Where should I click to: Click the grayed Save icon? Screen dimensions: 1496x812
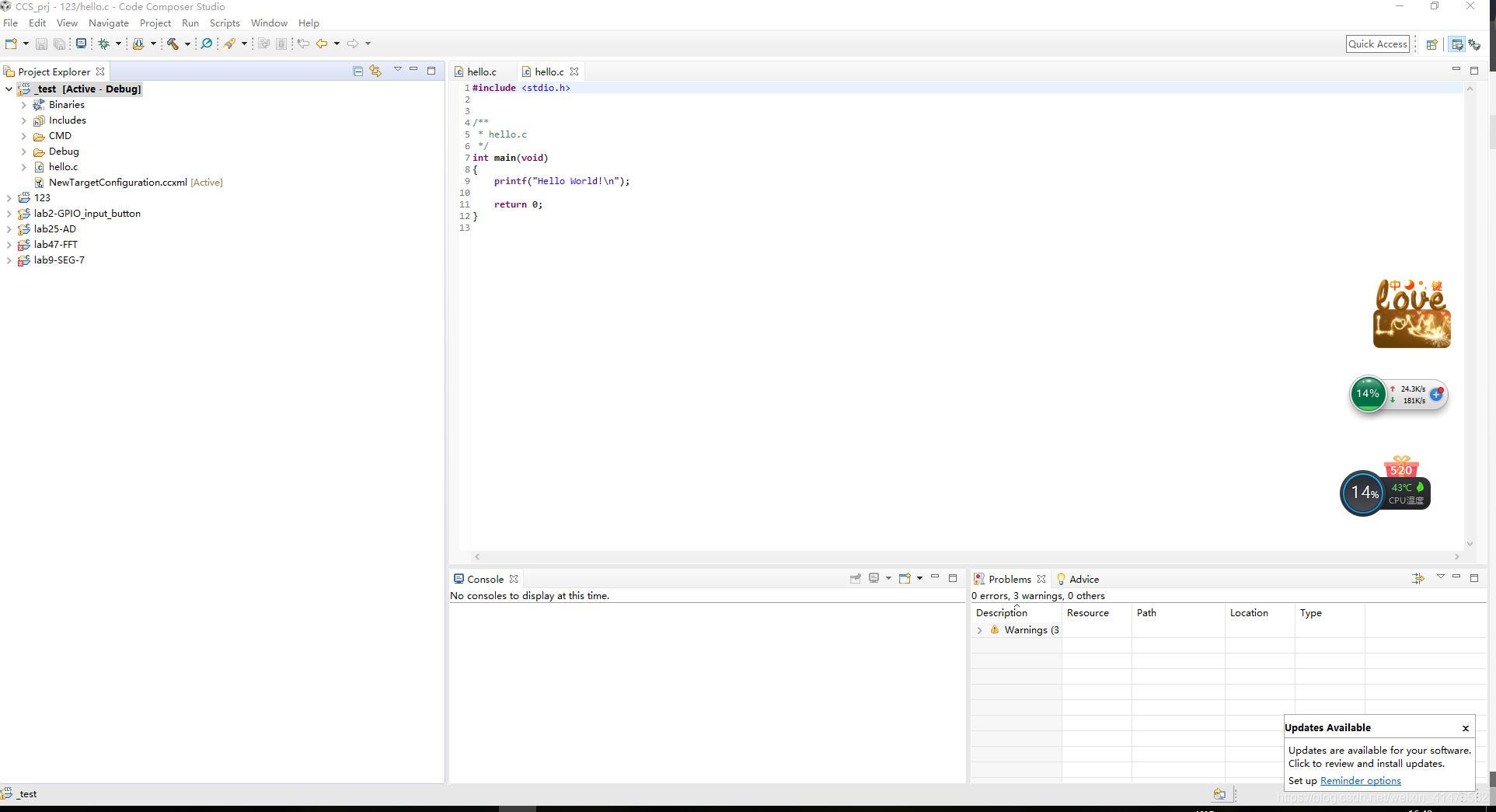coord(42,44)
